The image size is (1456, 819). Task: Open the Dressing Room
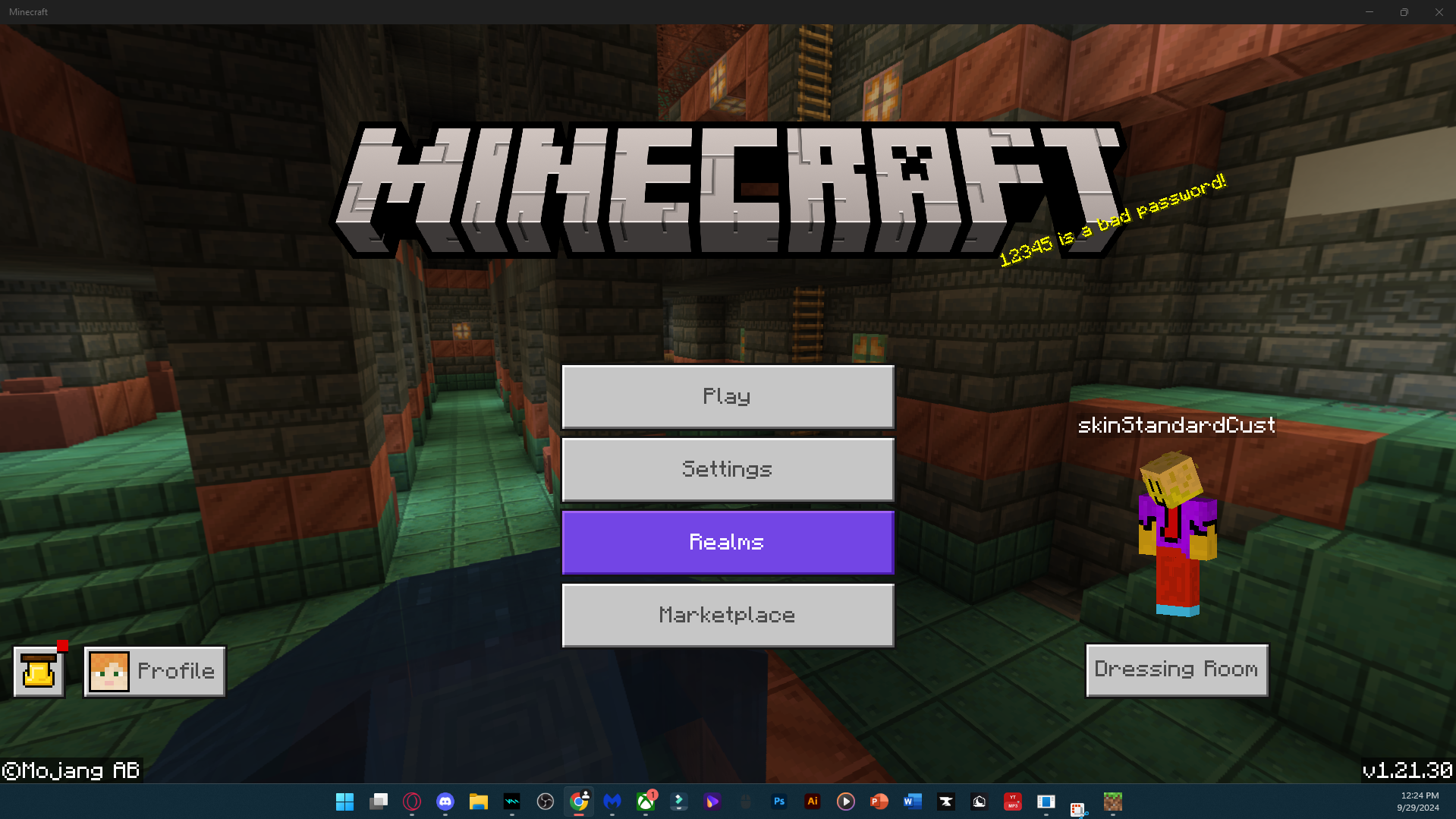pos(1177,670)
